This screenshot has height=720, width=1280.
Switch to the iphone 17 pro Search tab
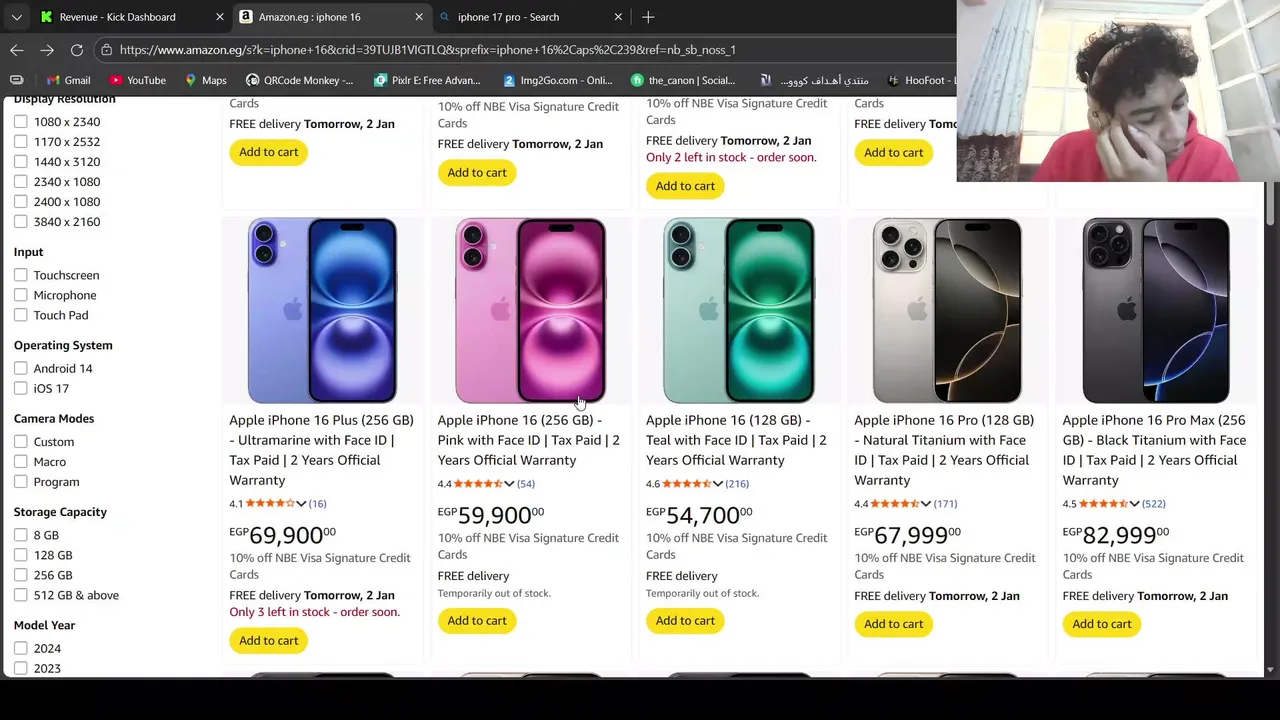(x=508, y=17)
